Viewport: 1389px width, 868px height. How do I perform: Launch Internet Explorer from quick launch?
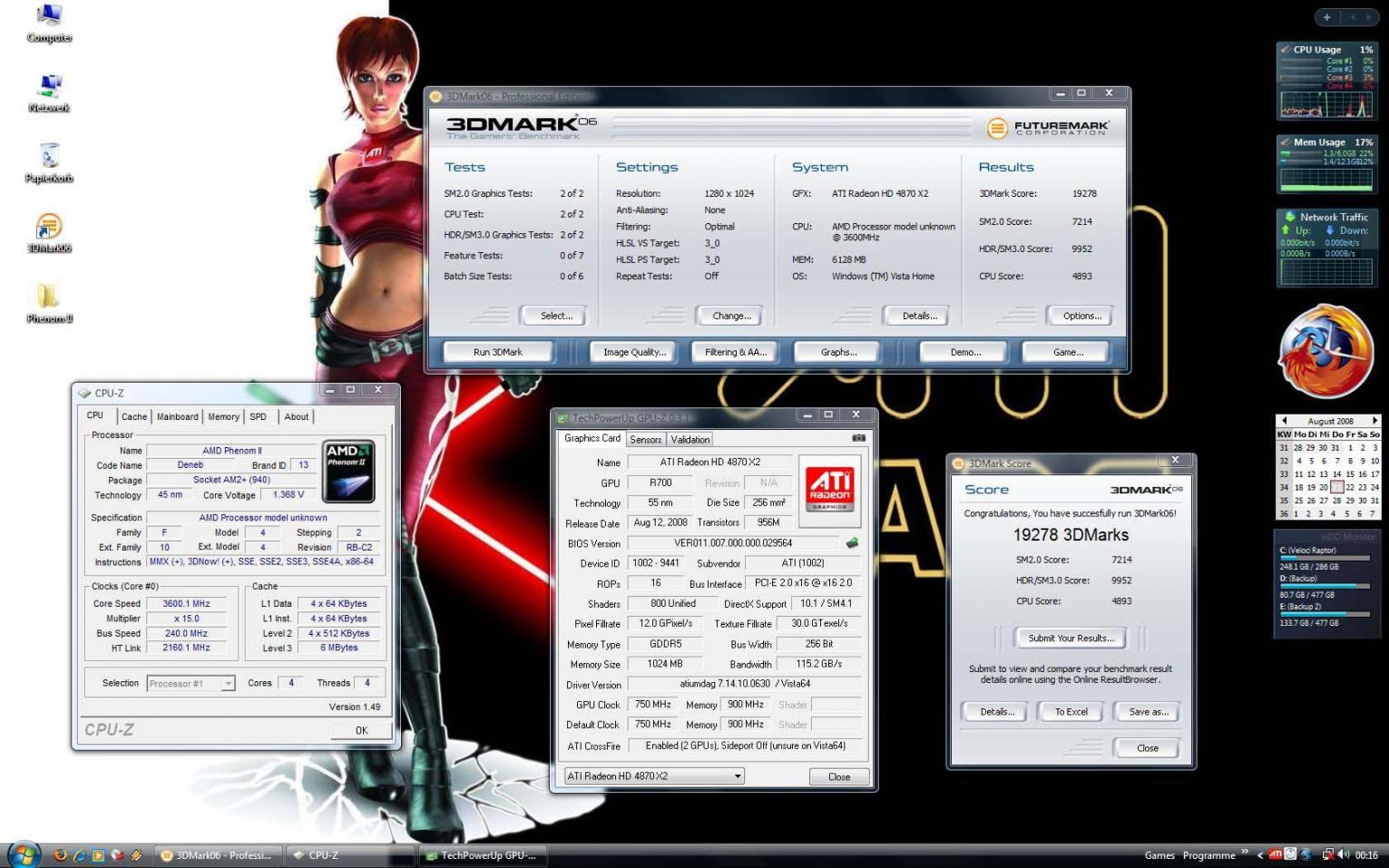[80, 854]
